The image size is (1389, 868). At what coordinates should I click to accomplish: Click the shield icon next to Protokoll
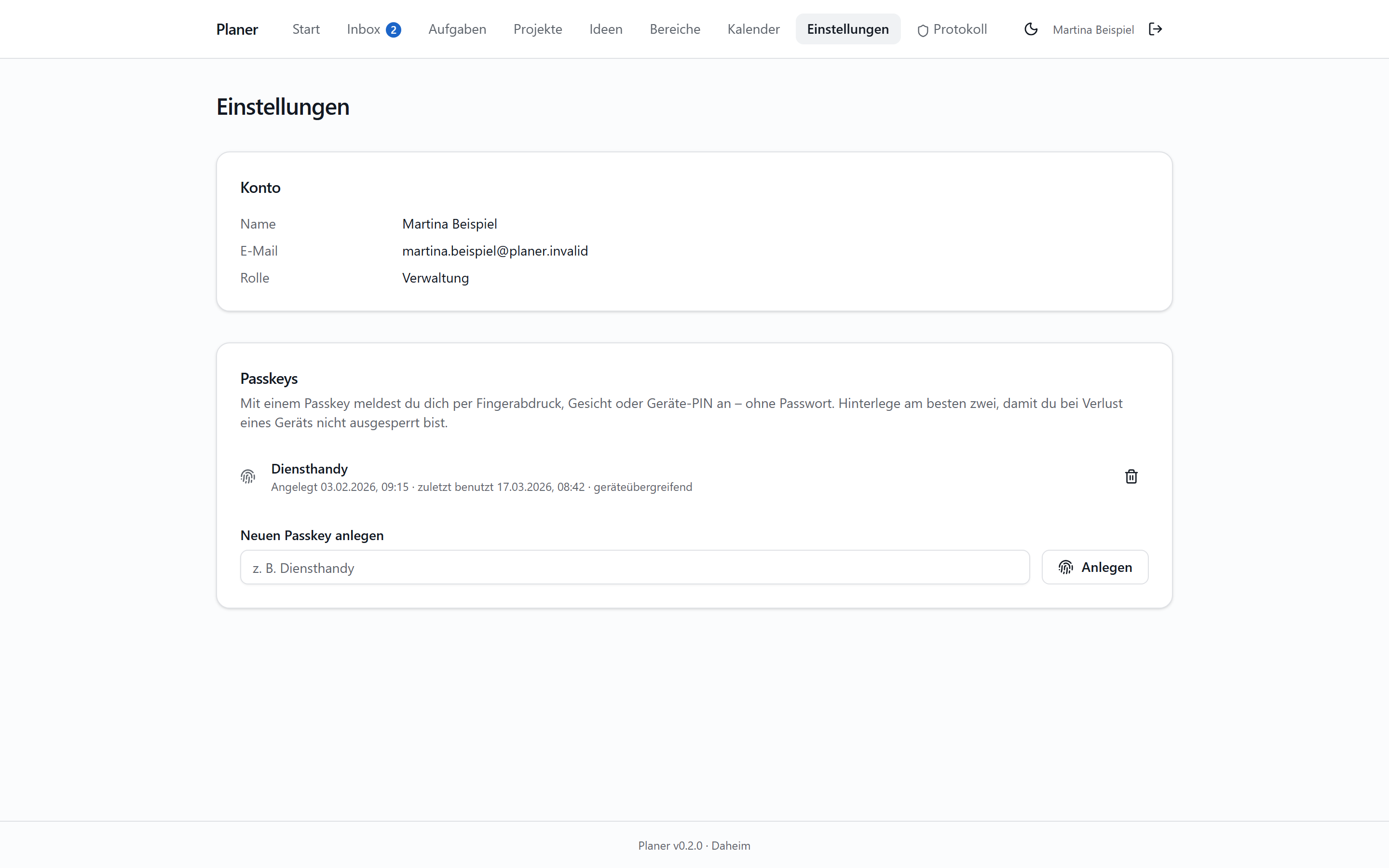922,30
